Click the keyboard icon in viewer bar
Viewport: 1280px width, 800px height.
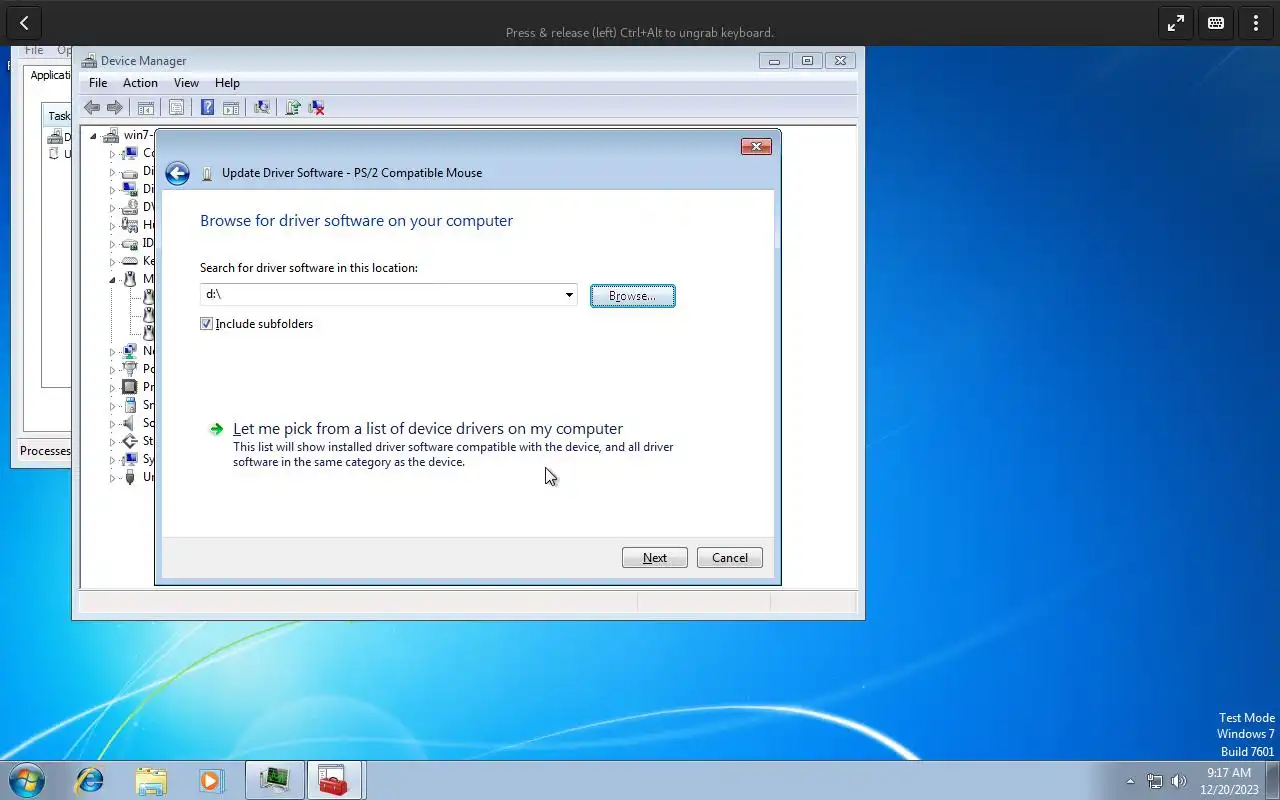point(1216,23)
